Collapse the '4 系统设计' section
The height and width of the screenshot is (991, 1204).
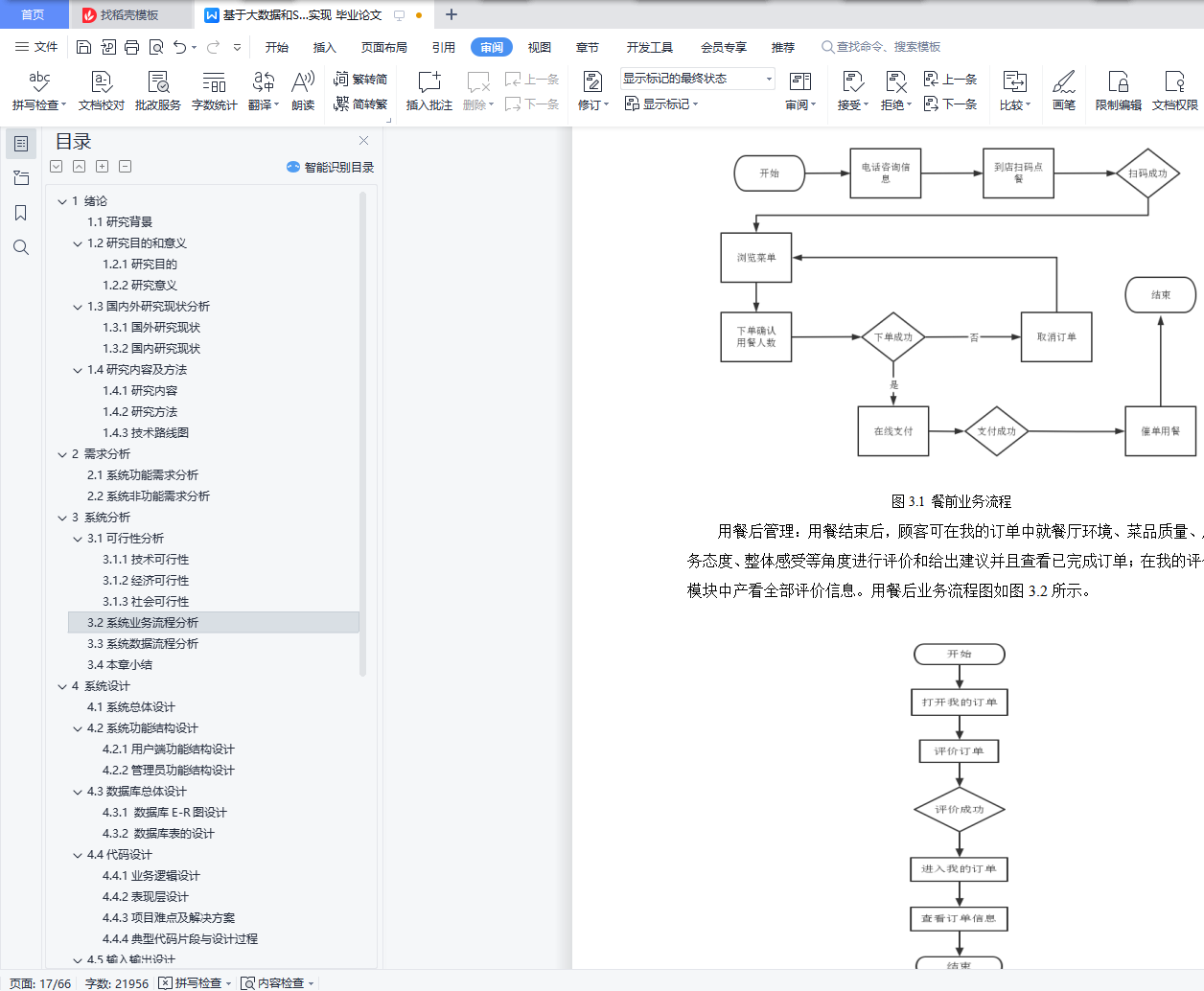(62, 686)
